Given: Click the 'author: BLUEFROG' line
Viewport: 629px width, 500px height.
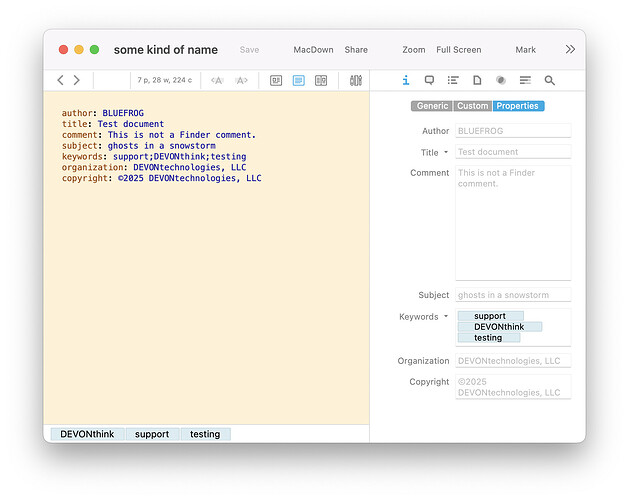Looking at the screenshot, I should (x=103, y=113).
